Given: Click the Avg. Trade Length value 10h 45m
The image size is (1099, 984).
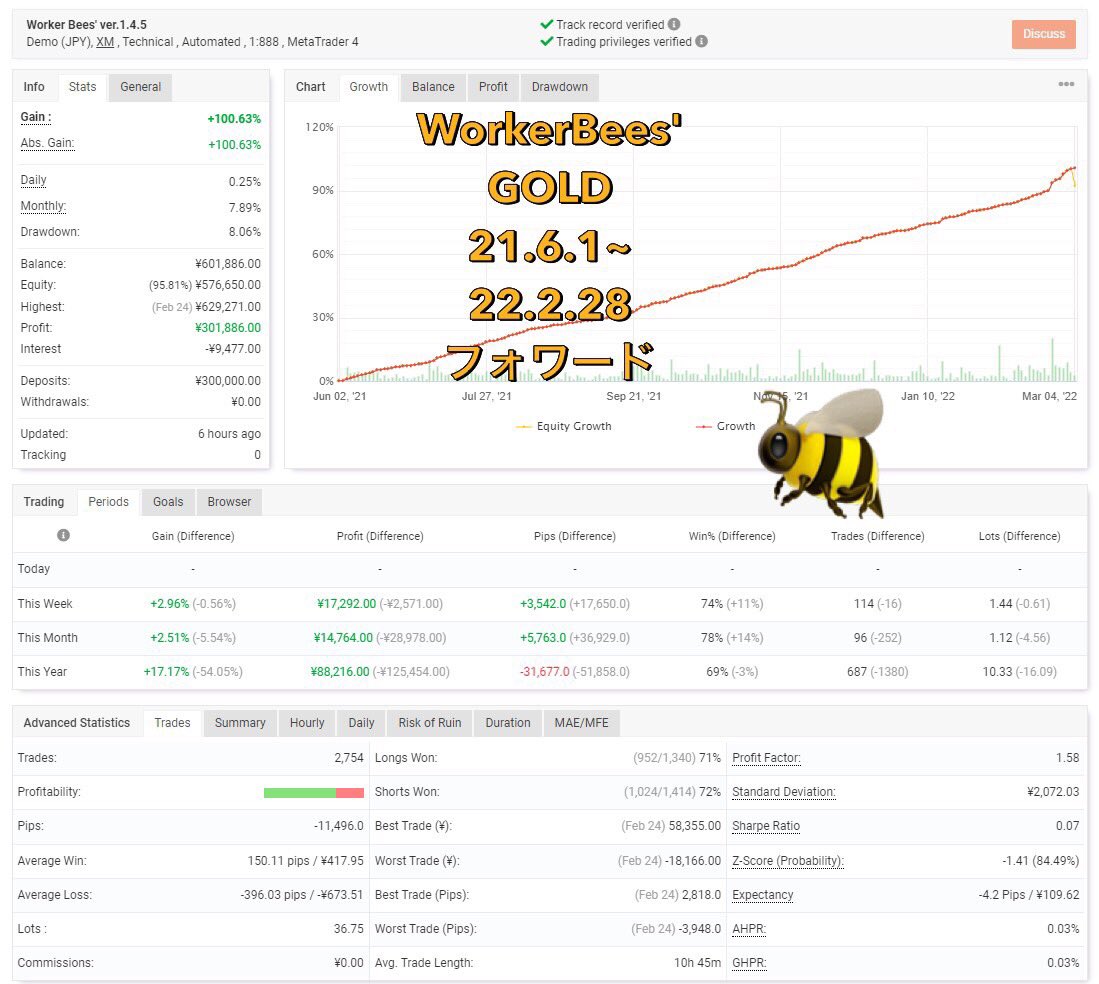Looking at the screenshot, I should pyautogui.click(x=697, y=963).
